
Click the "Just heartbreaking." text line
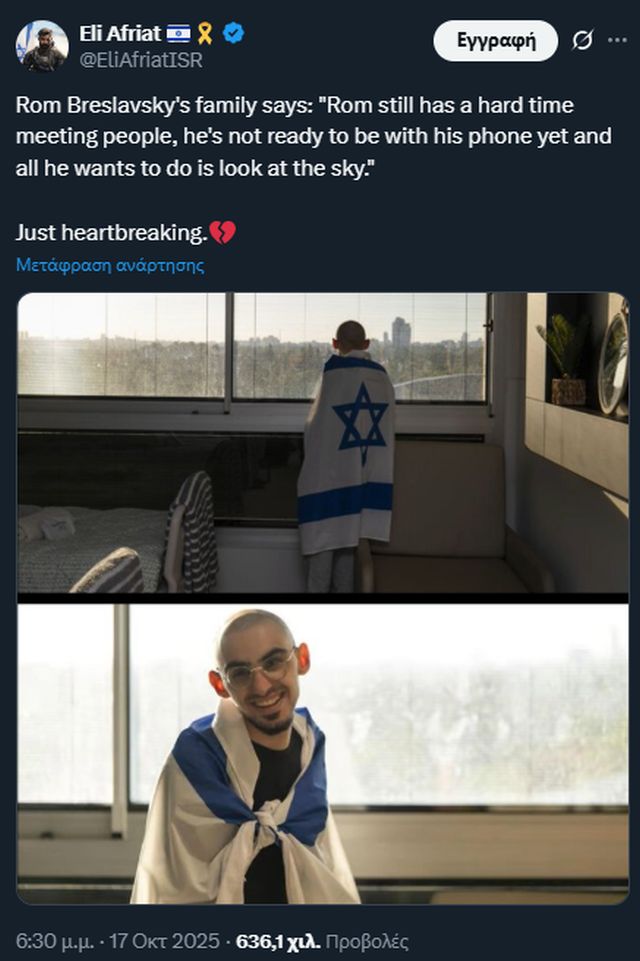(112, 232)
